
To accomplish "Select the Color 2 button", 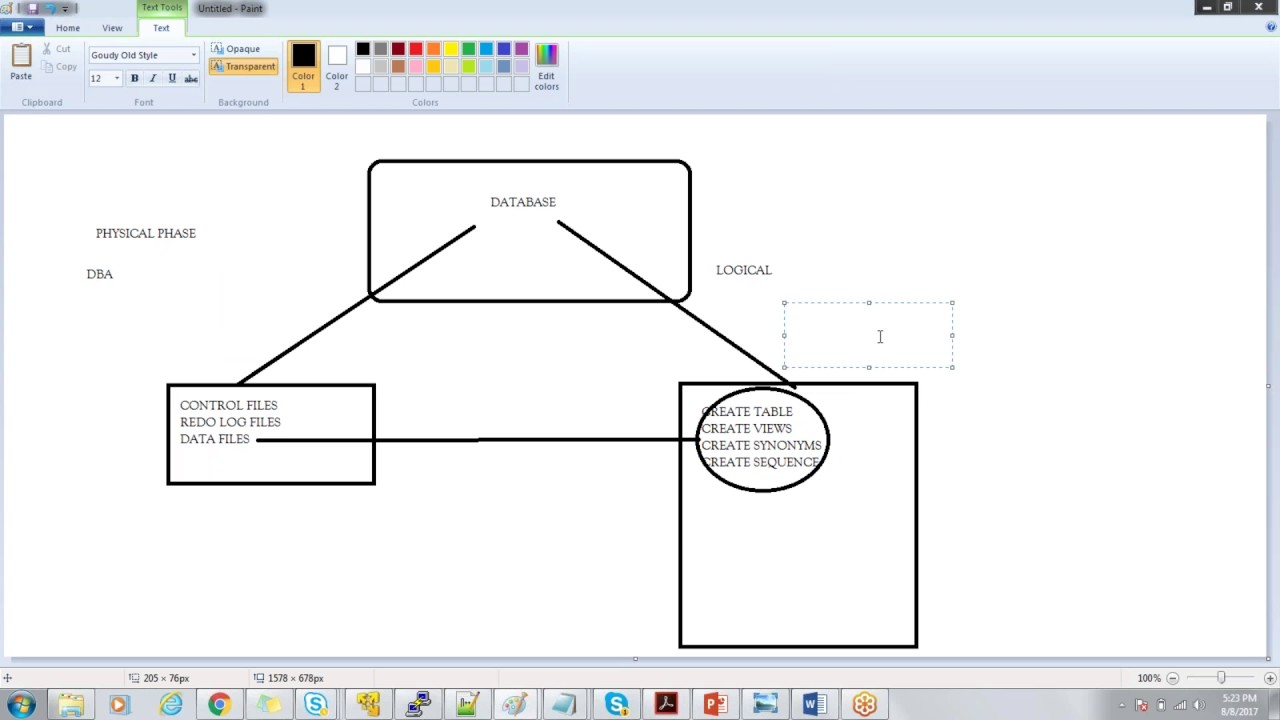I will 337,67.
